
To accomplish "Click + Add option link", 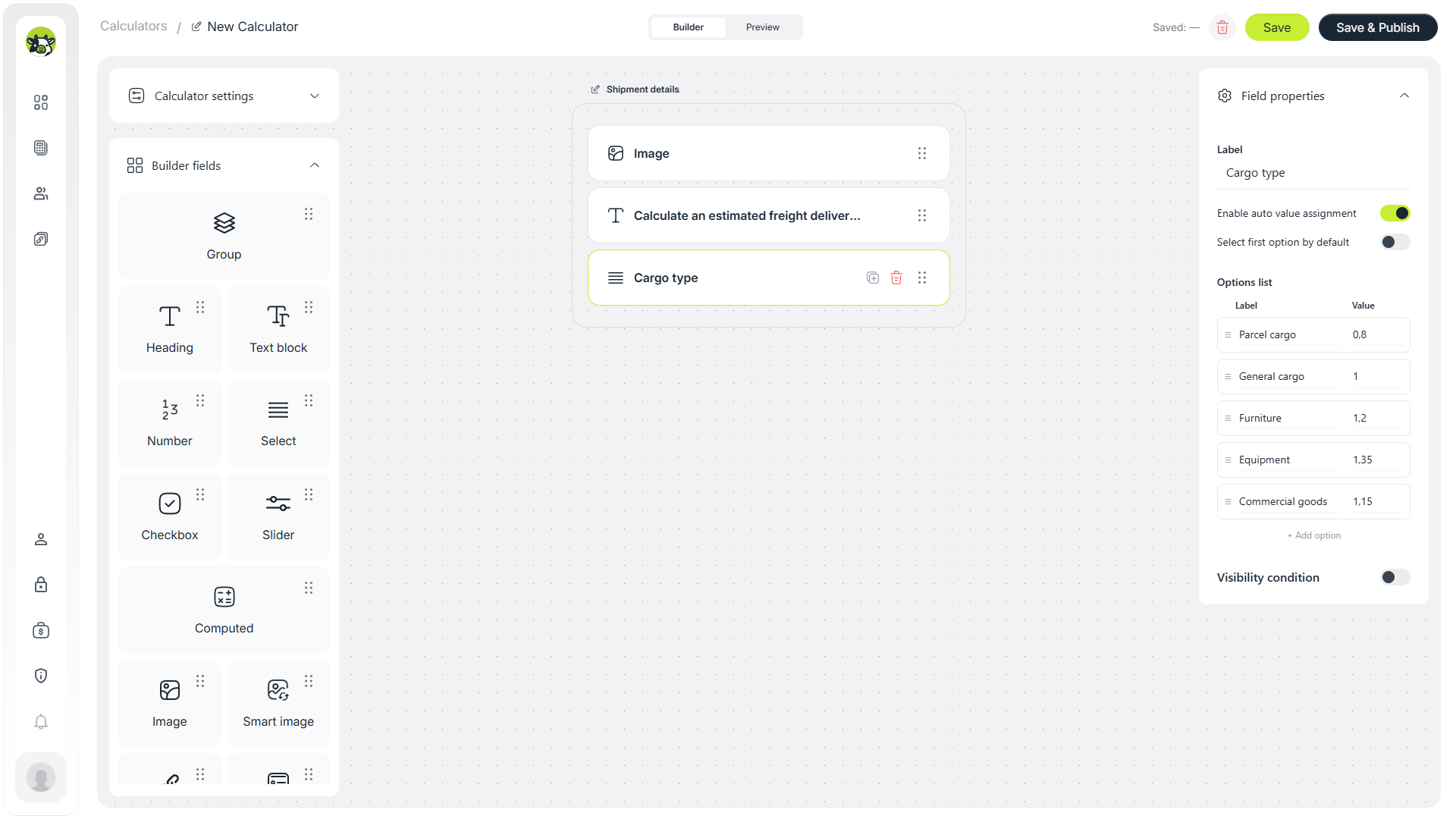I will [x=1313, y=535].
